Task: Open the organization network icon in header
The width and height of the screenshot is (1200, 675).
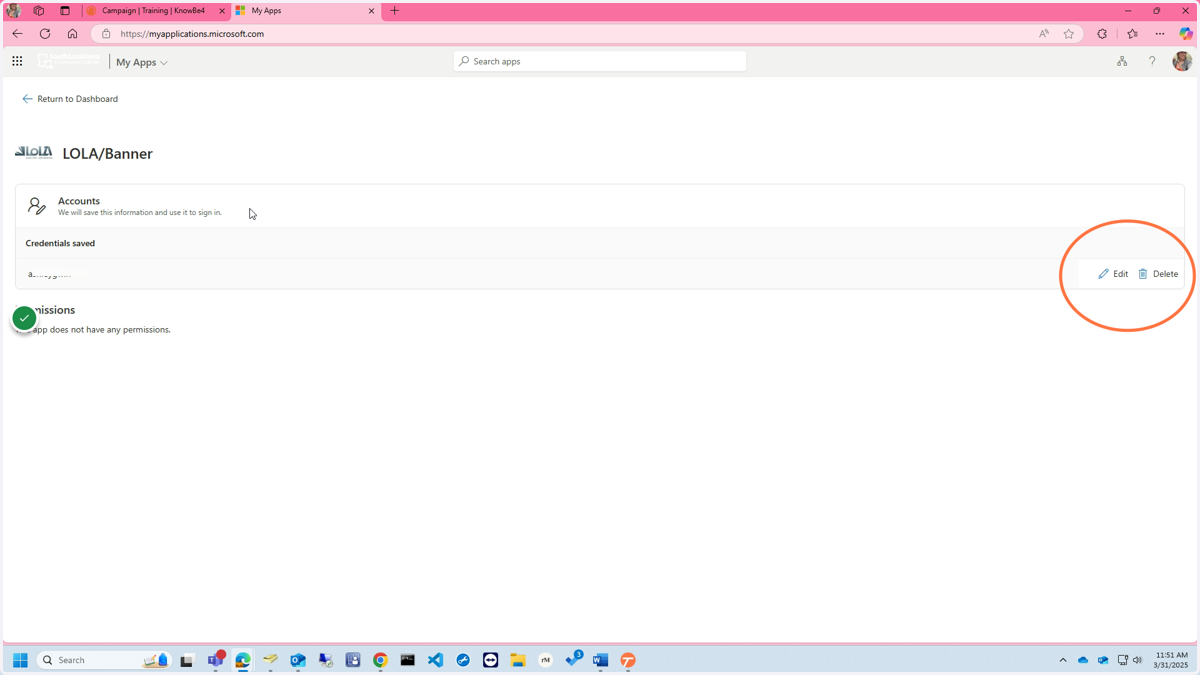Action: pyautogui.click(x=1122, y=61)
